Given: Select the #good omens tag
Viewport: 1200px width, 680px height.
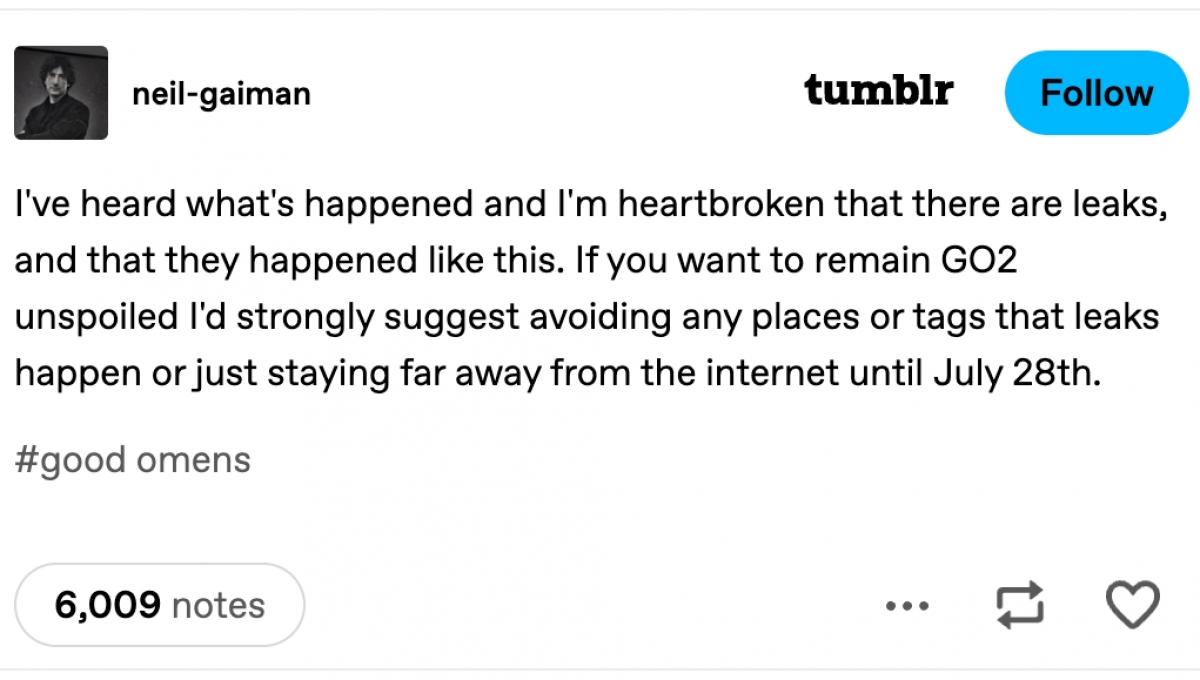Looking at the screenshot, I should tap(132, 460).
